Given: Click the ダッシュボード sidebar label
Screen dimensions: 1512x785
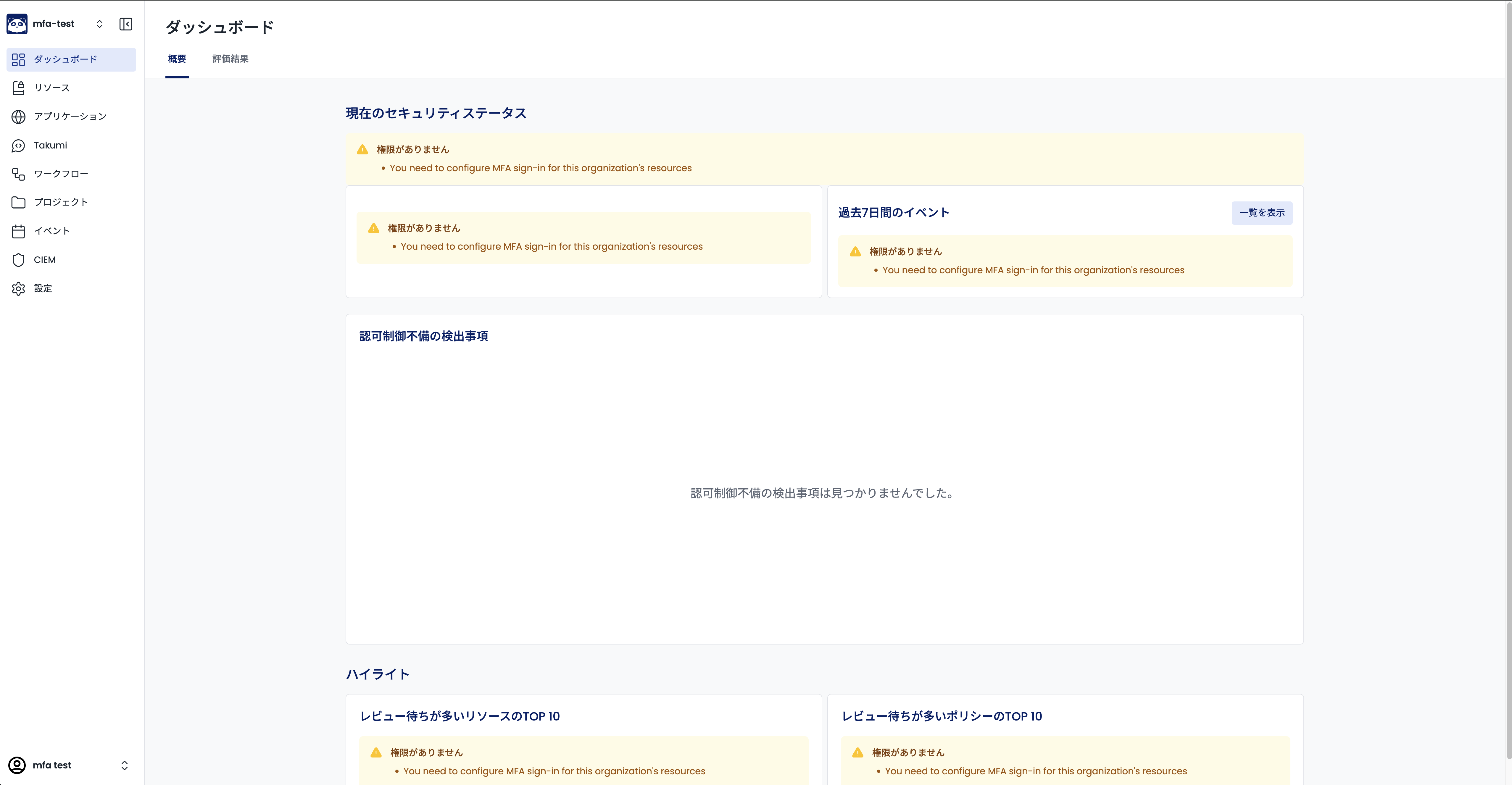Looking at the screenshot, I should (66, 60).
